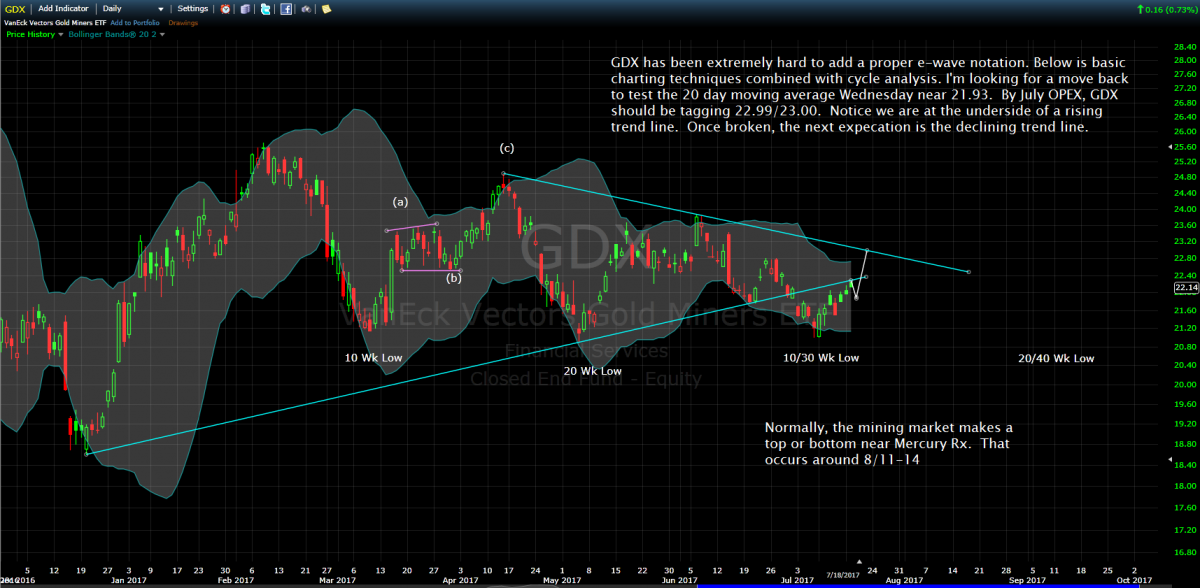Click the May 2017 label on time axis
The width and height of the screenshot is (1200, 588).
click(563, 579)
